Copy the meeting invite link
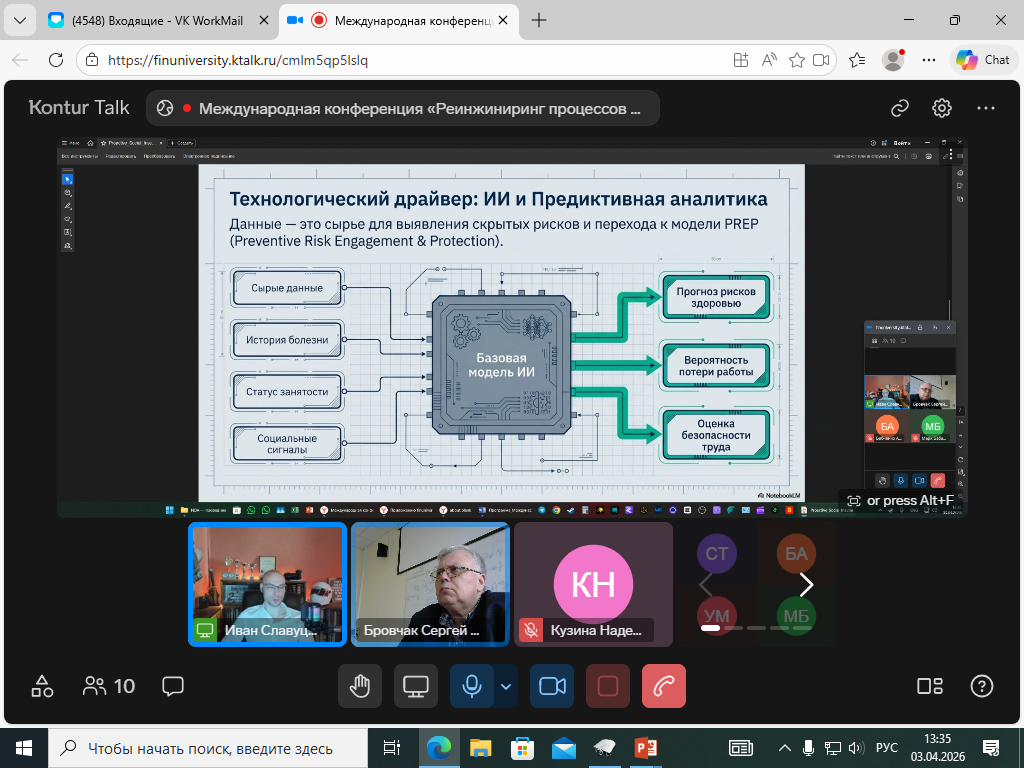The width and height of the screenshot is (1024, 768). click(x=900, y=108)
